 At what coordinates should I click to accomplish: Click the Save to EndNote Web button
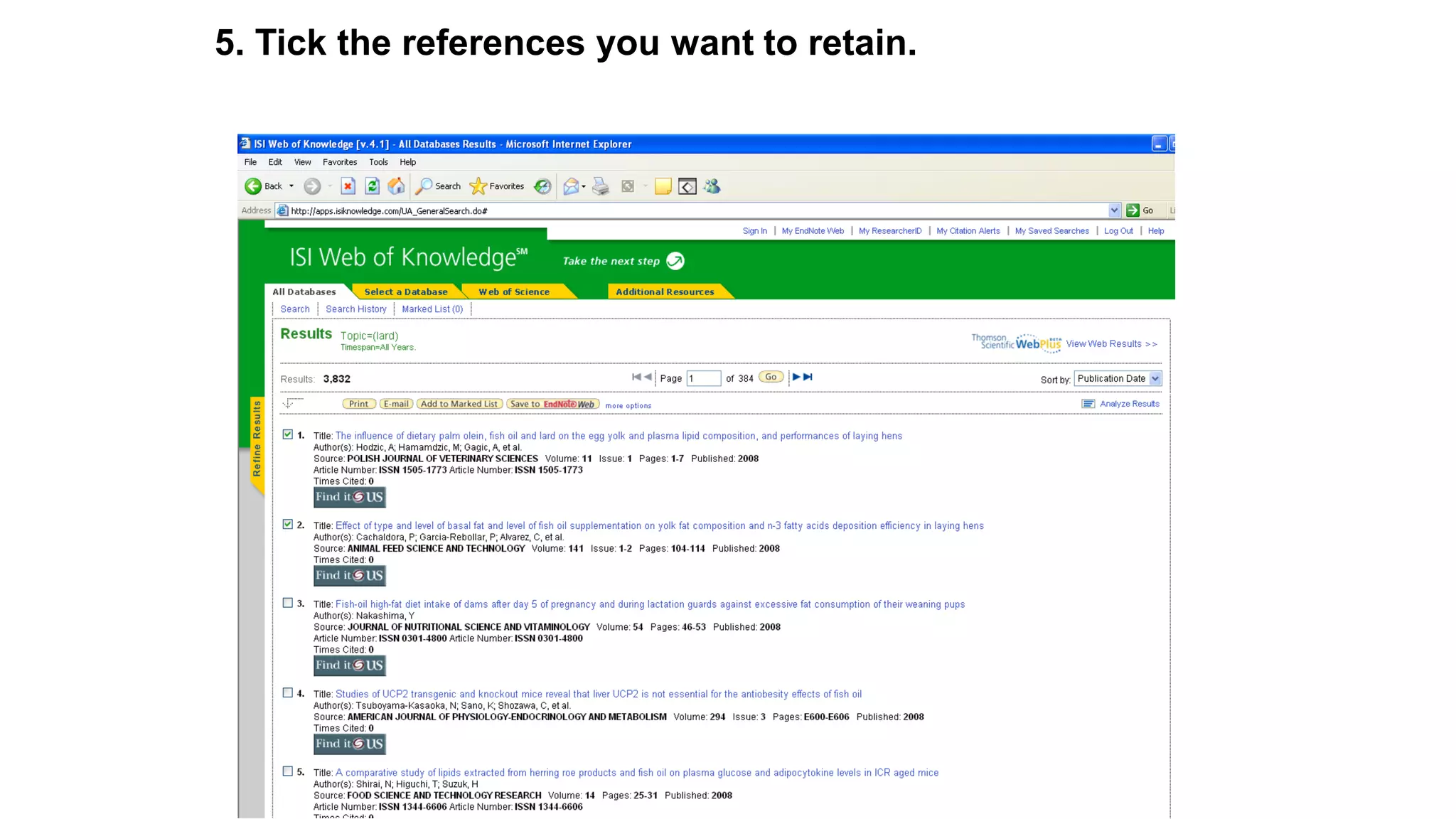click(553, 404)
